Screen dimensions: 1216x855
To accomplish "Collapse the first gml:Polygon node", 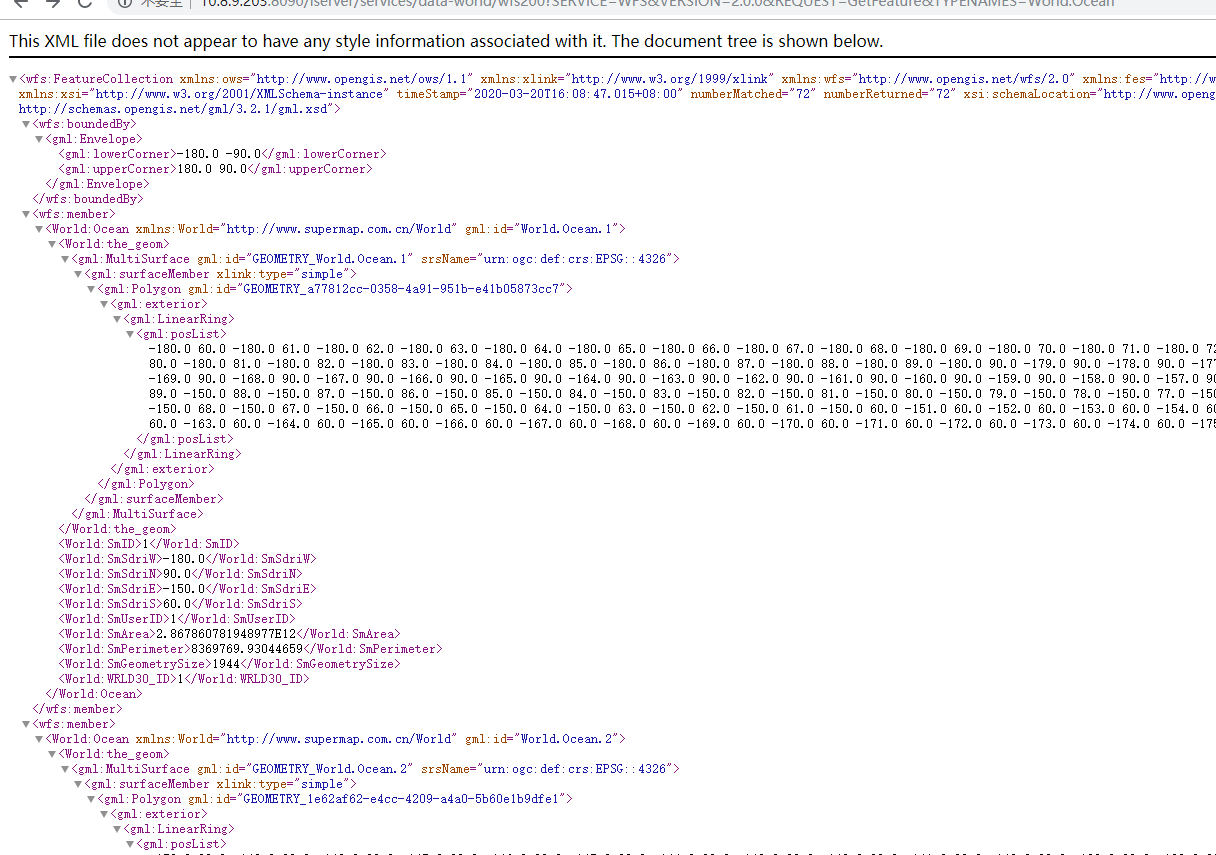I will click(x=90, y=288).
